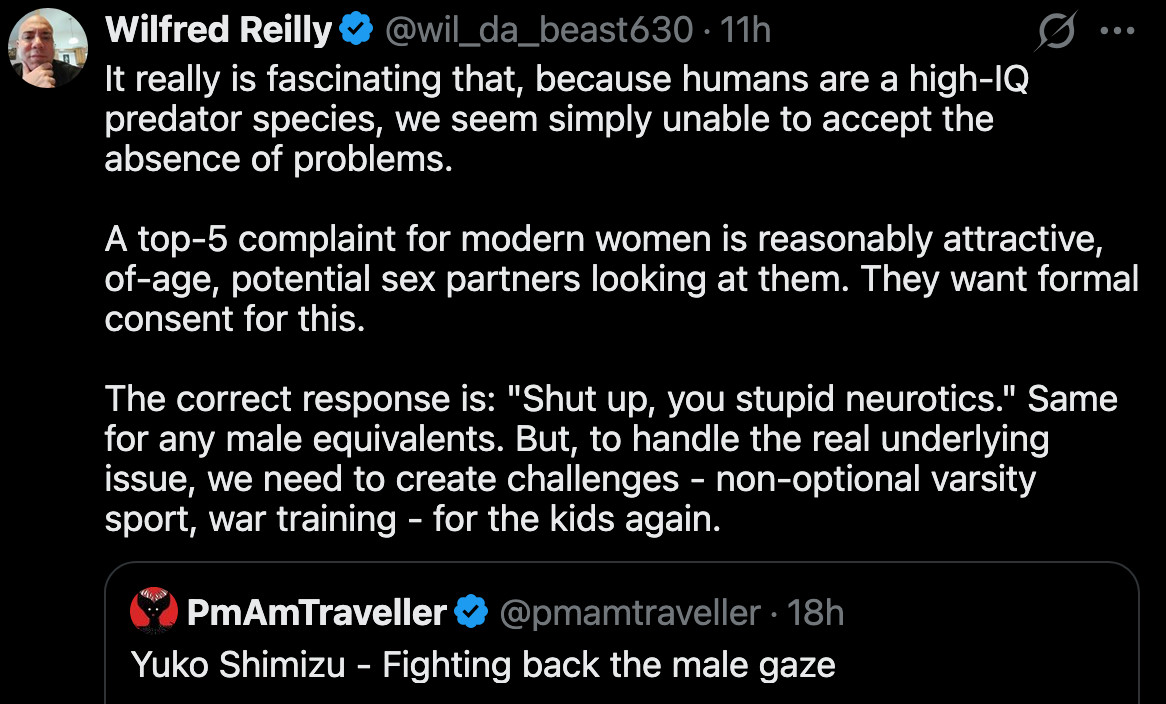
Task: Click the quoted tweet's 18h timestamp
Action: pyautogui.click(x=815, y=612)
